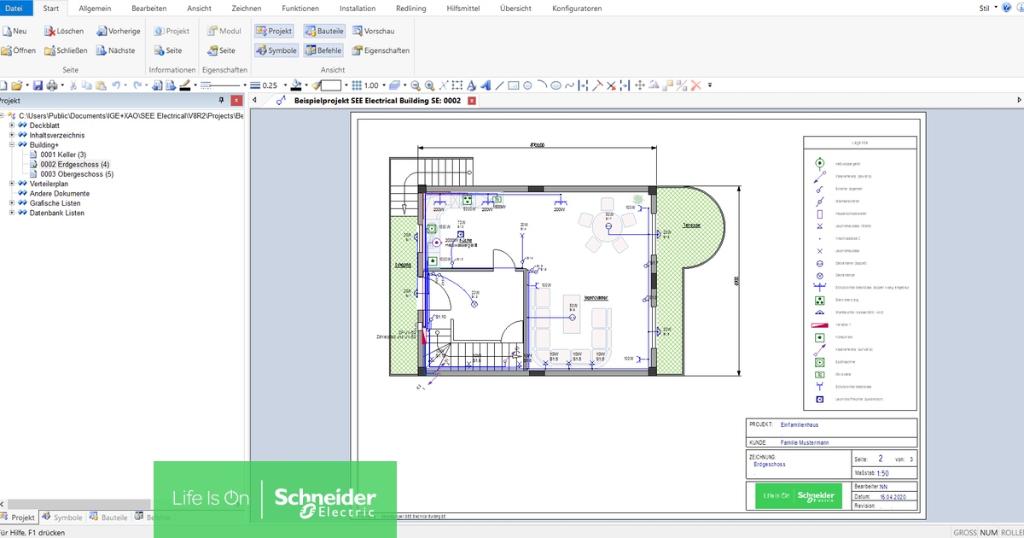Expand the Inhaltsverzeichnis tree node
The height and width of the screenshot is (538, 1024).
12,135
